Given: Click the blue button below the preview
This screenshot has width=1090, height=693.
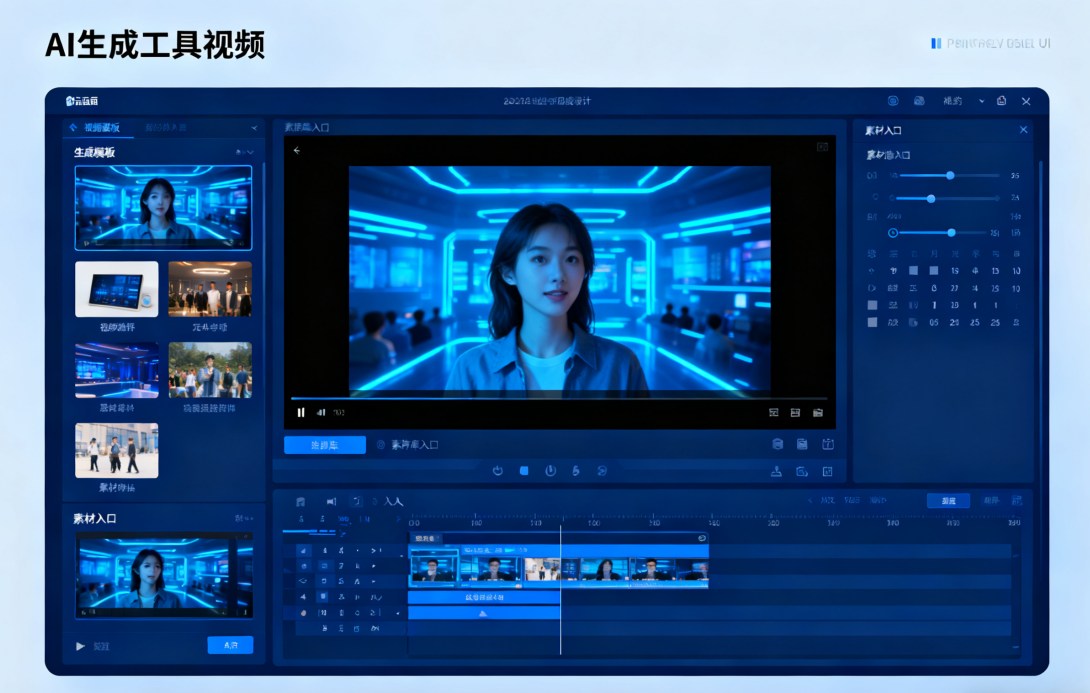Looking at the screenshot, I should (x=324, y=445).
